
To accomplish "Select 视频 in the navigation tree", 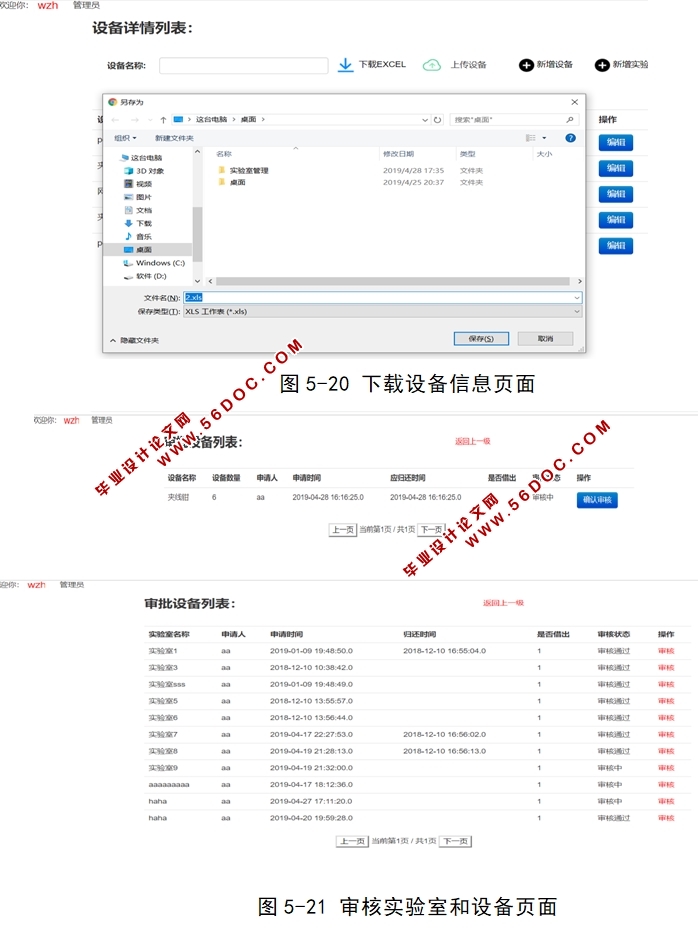I will [139, 184].
